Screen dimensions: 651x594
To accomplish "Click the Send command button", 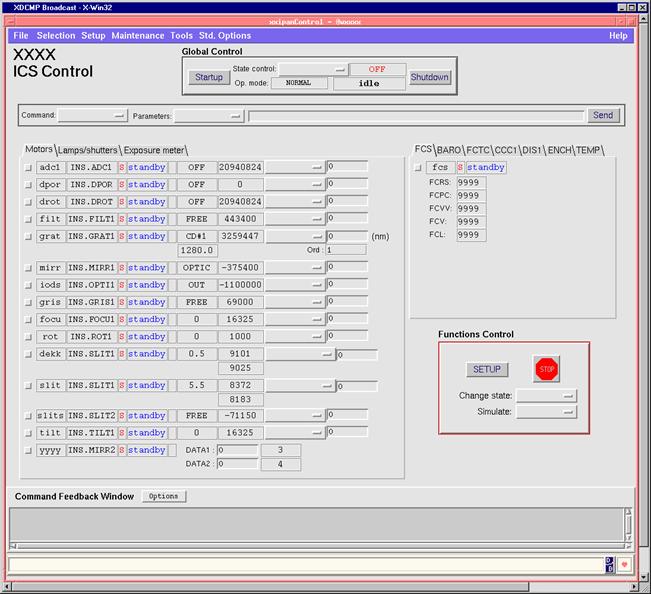I will point(603,115).
